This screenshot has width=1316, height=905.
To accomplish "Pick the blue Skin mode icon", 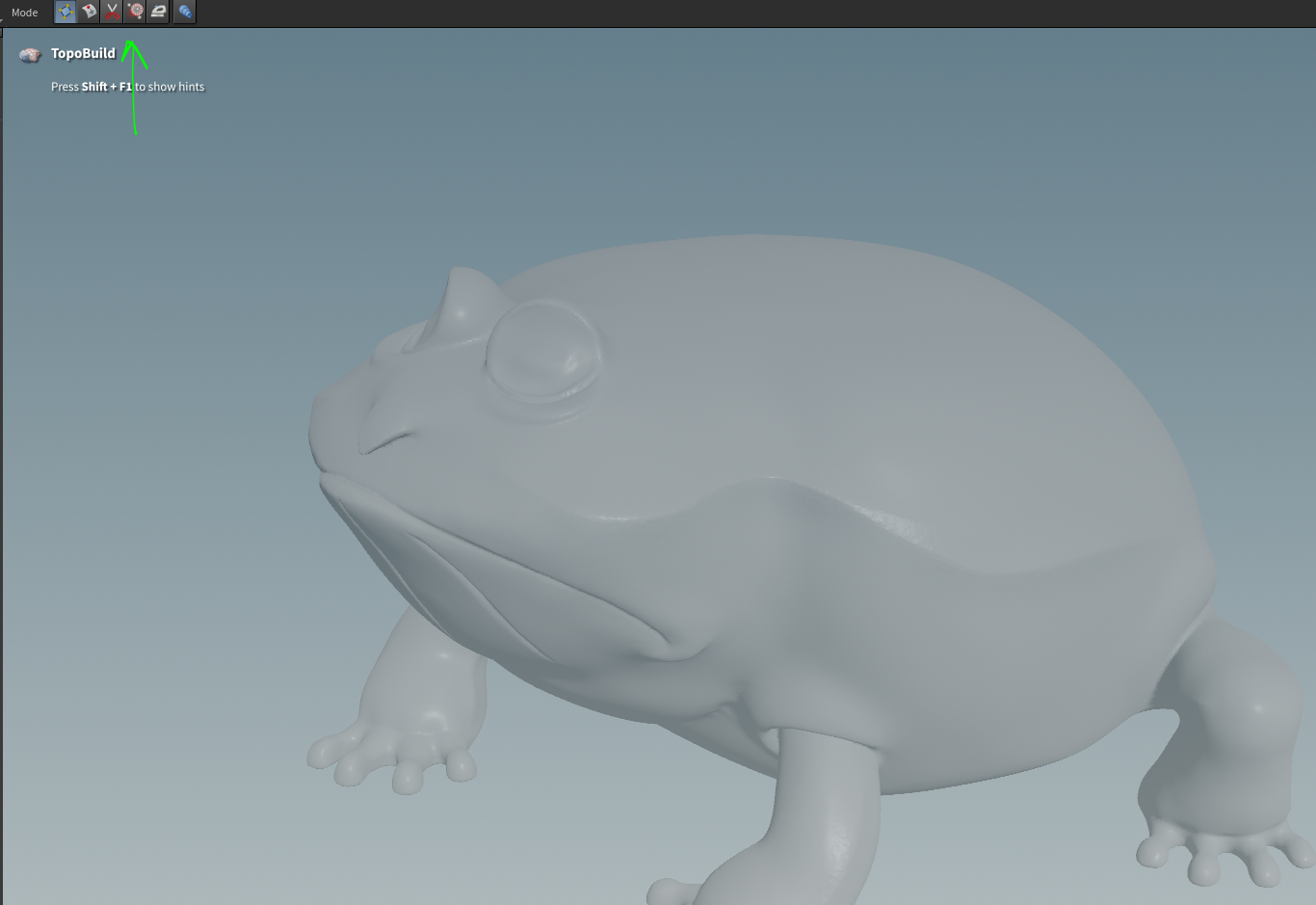I will click(185, 13).
